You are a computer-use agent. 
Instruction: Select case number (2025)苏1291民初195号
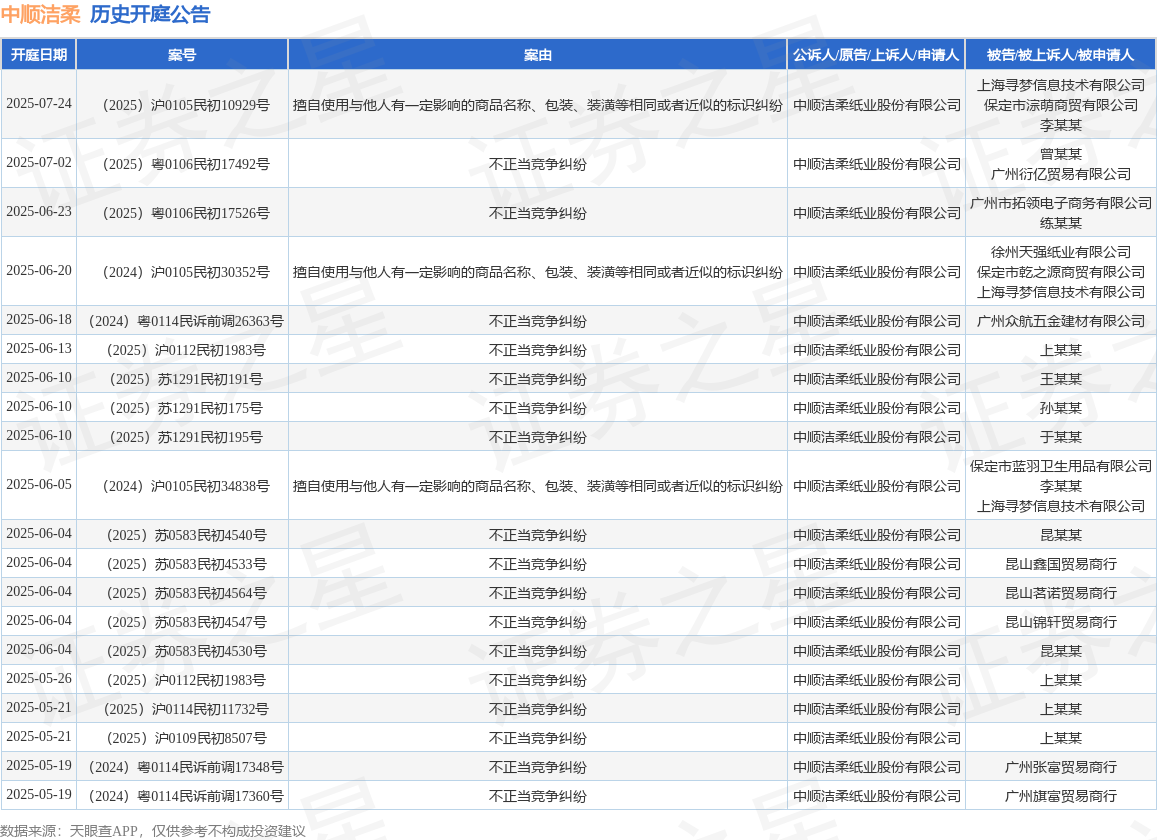tap(182, 437)
